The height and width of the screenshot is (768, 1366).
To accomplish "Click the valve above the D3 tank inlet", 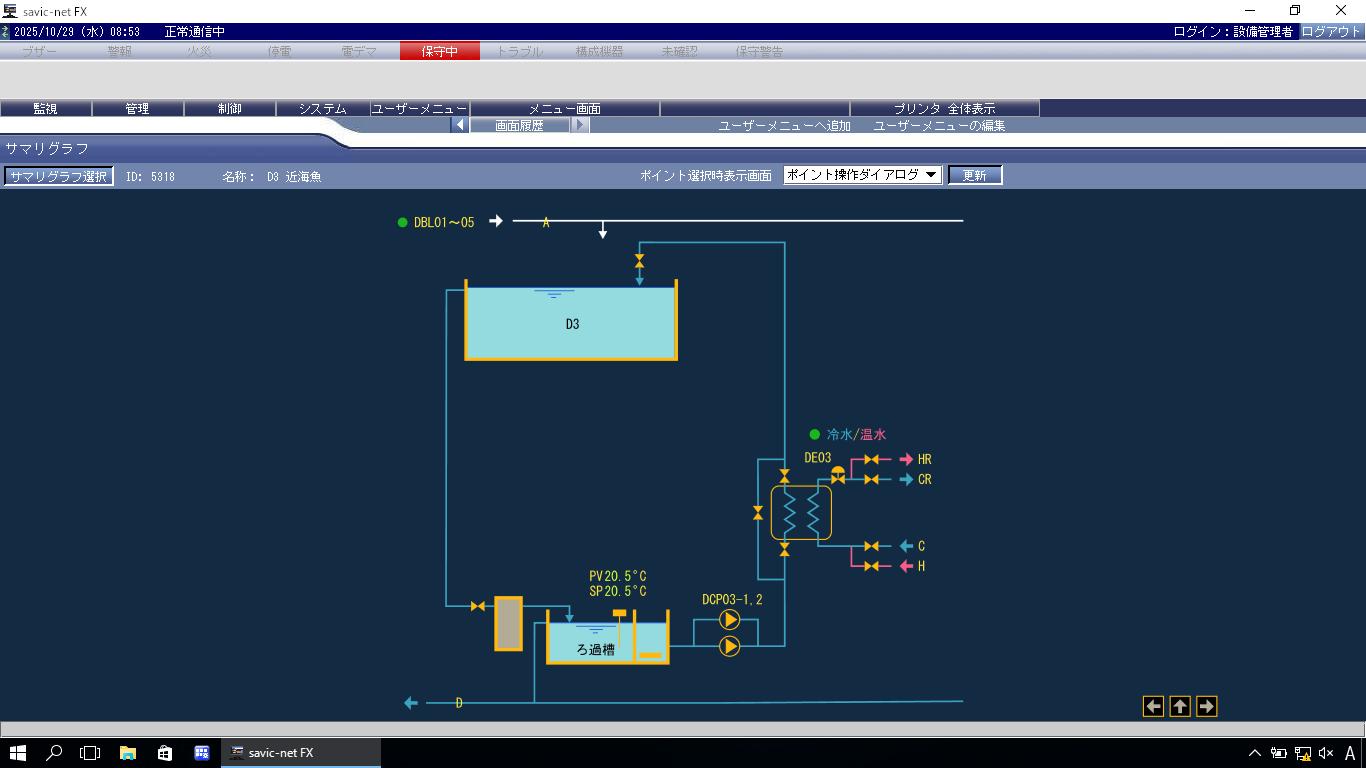I will pyautogui.click(x=639, y=260).
